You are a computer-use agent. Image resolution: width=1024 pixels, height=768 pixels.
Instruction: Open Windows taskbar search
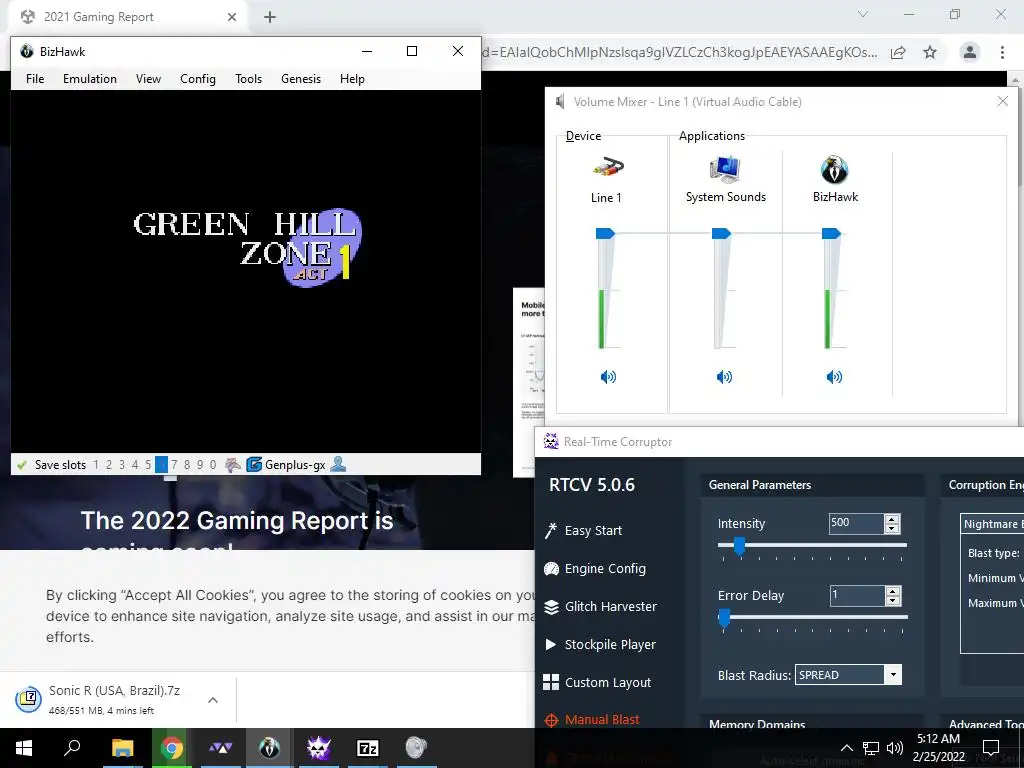pyautogui.click(x=72, y=748)
